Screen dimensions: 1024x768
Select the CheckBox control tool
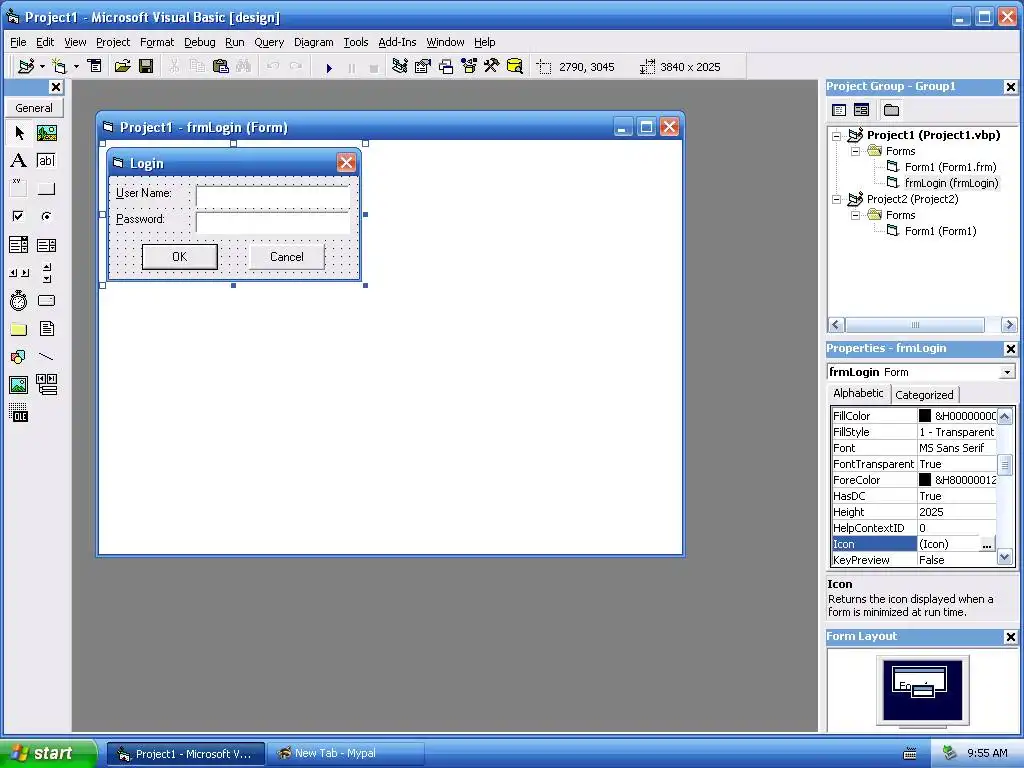pos(19,216)
